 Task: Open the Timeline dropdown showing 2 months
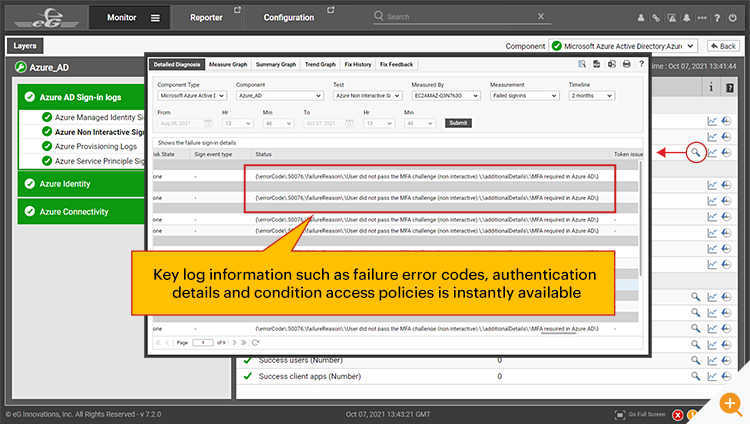[x=592, y=96]
